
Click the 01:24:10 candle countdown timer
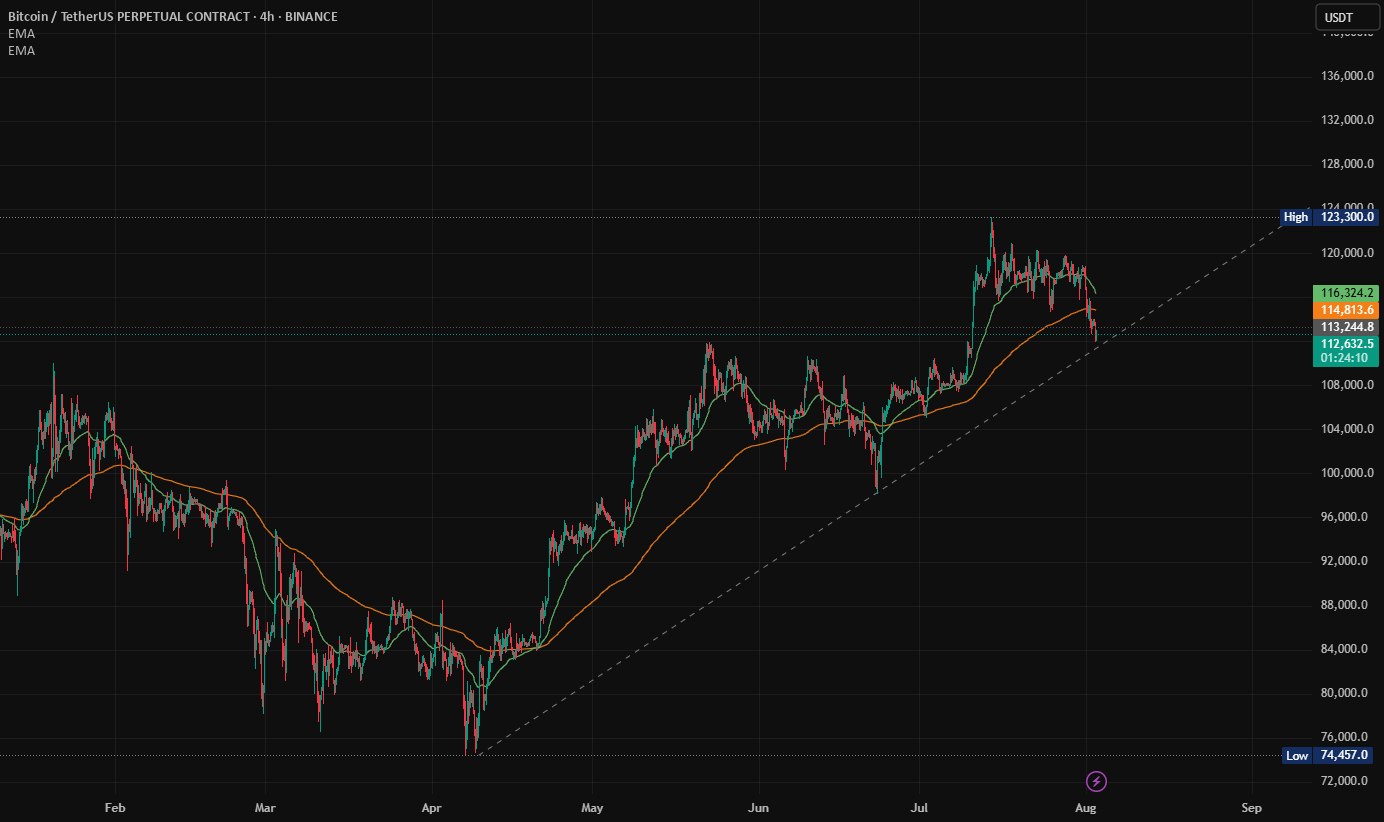1346,358
